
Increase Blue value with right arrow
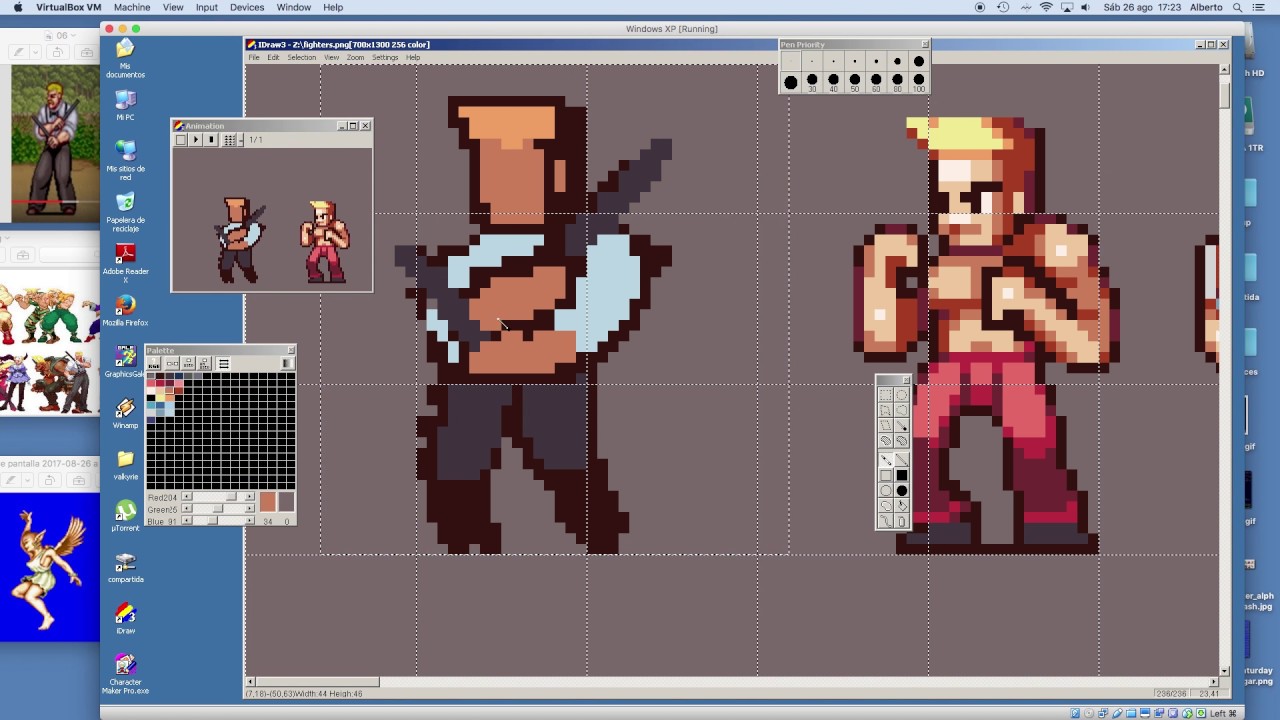249,520
